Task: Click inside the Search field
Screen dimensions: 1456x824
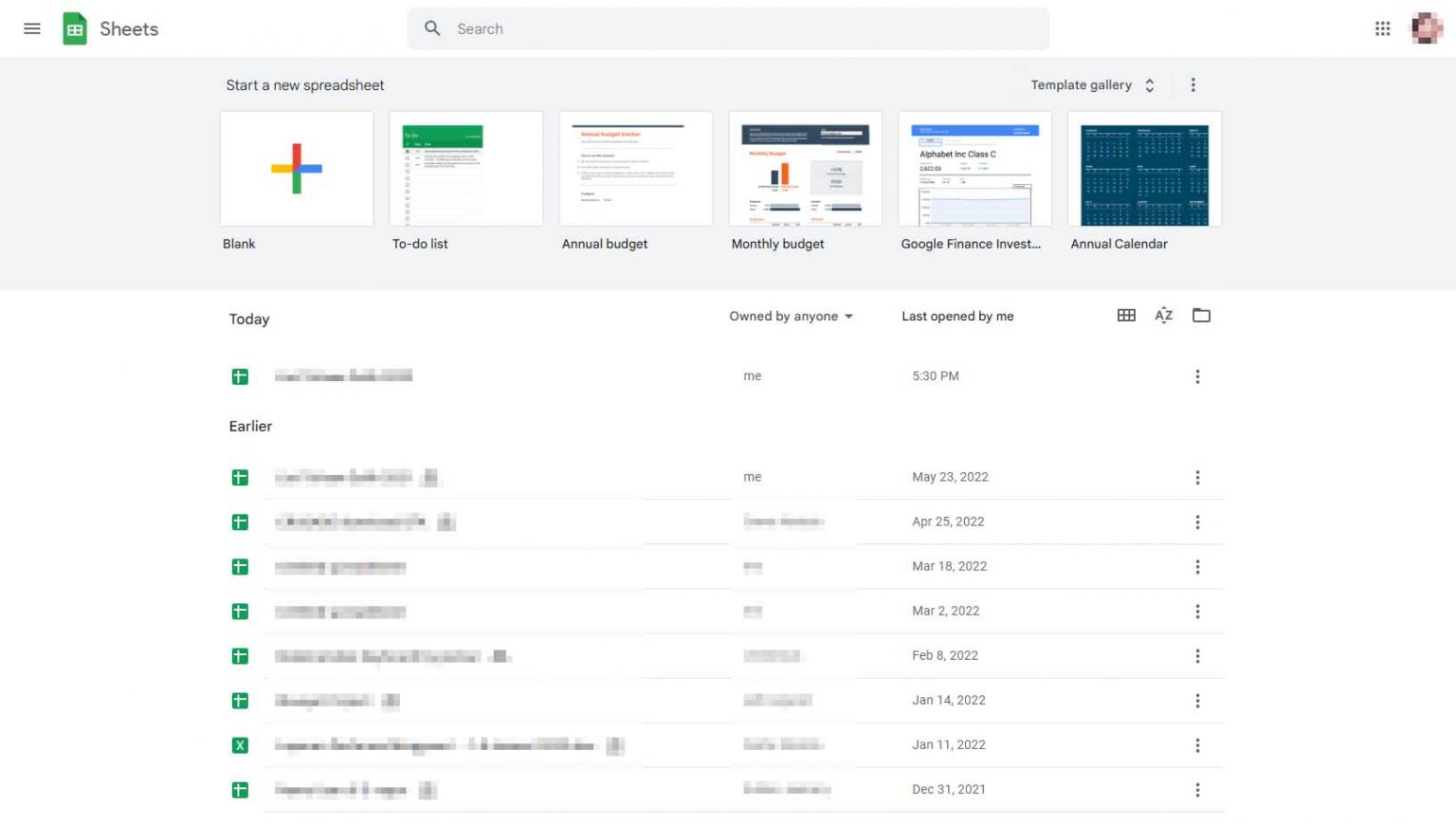Action: 728,28
